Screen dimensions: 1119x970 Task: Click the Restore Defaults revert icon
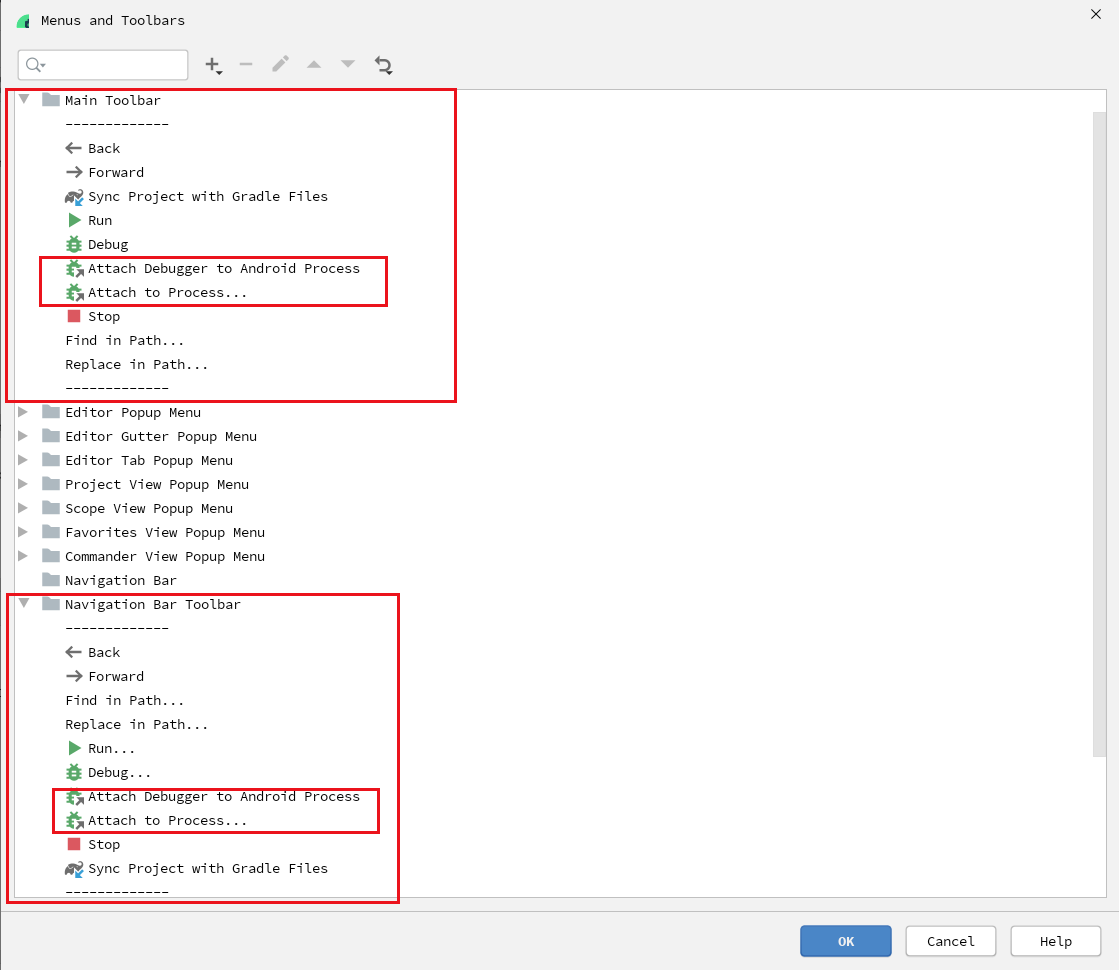point(383,64)
